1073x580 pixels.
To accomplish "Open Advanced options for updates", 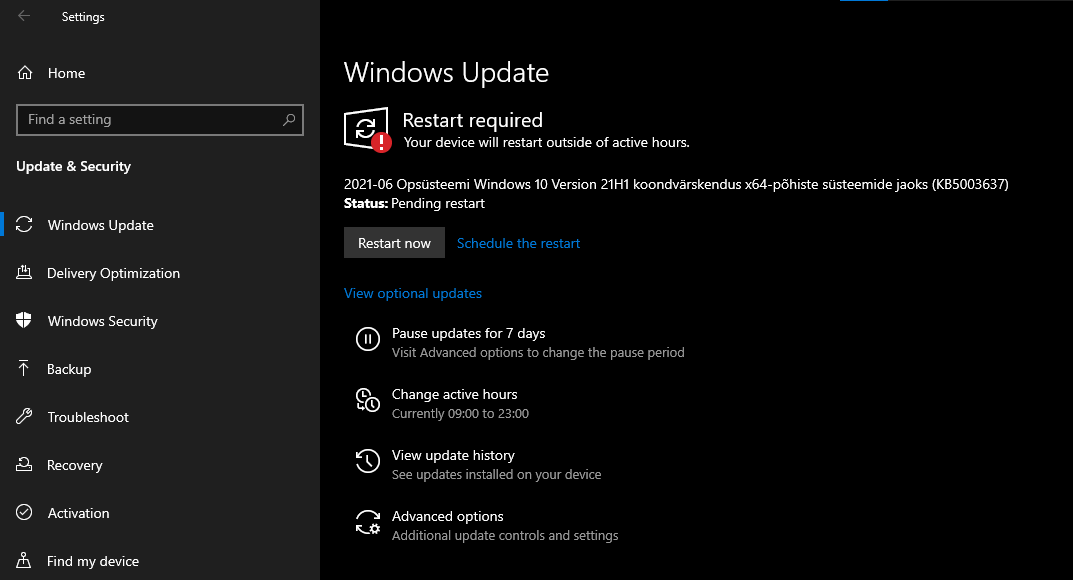I will pos(448,516).
